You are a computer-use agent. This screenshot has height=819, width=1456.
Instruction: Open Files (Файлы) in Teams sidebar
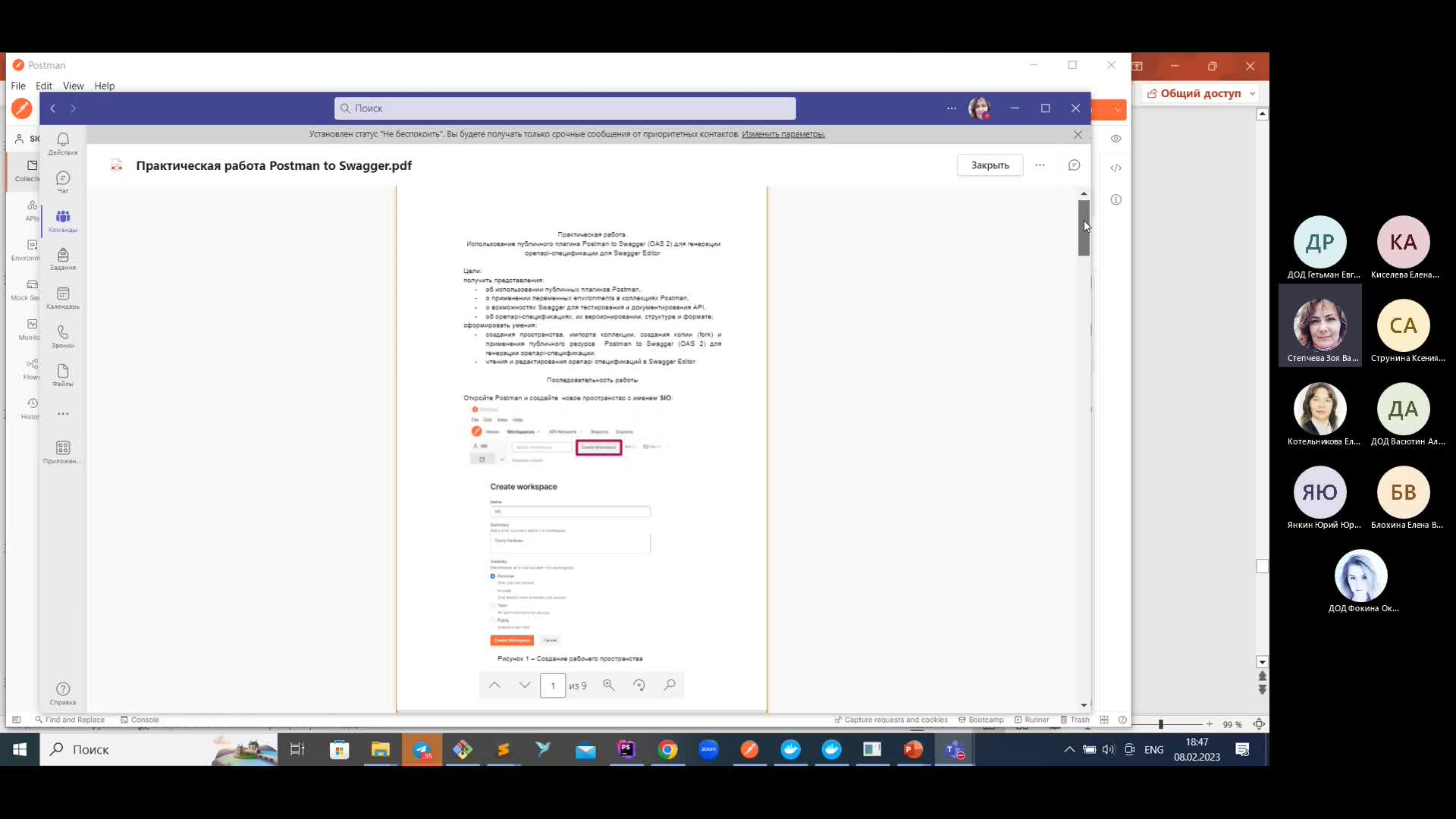pyautogui.click(x=63, y=375)
